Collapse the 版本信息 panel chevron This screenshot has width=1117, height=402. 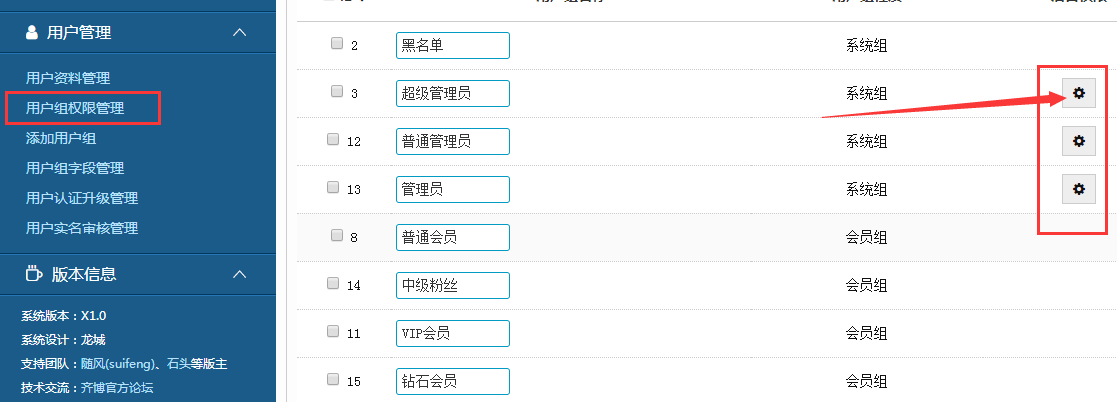[x=239, y=273]
